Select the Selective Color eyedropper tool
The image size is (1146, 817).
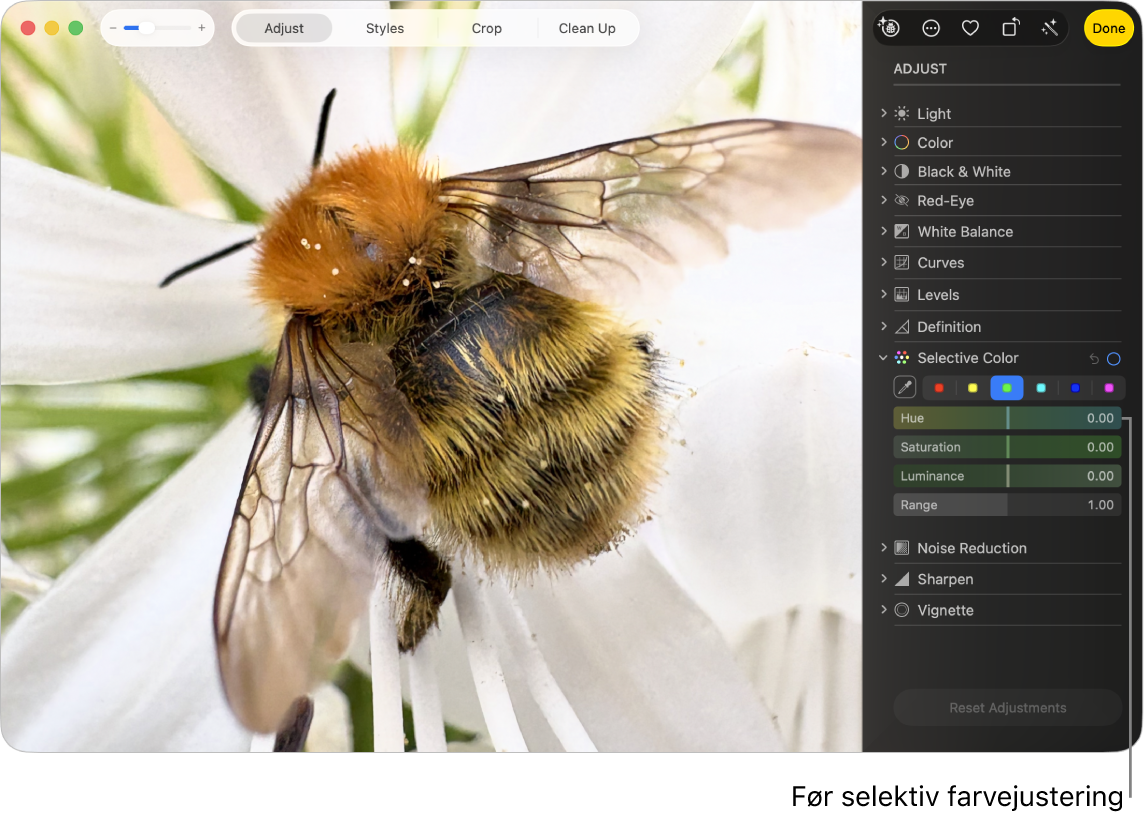pyautogui.click(x=904, y=388)
